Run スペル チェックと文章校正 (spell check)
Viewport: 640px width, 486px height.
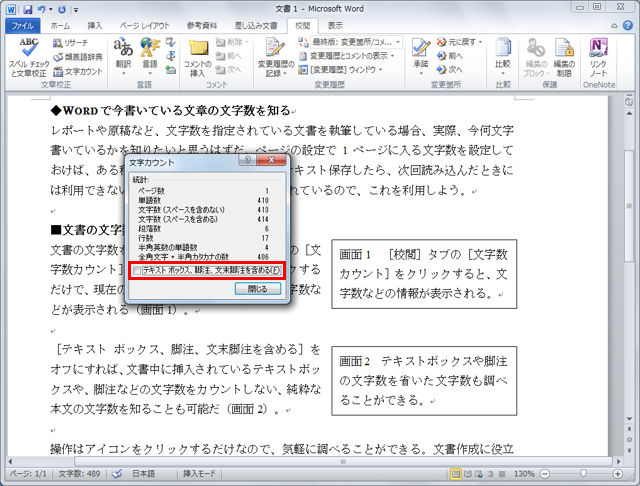[29, 57]
